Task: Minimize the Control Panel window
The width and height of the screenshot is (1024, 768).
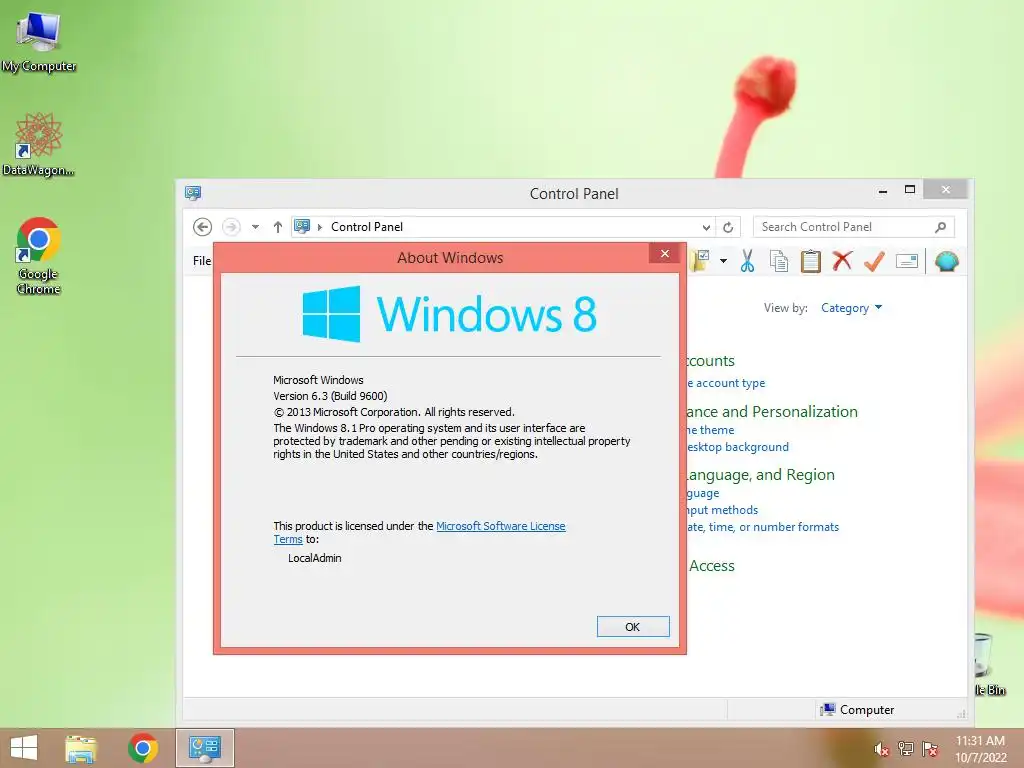Action: click(883, 191)
